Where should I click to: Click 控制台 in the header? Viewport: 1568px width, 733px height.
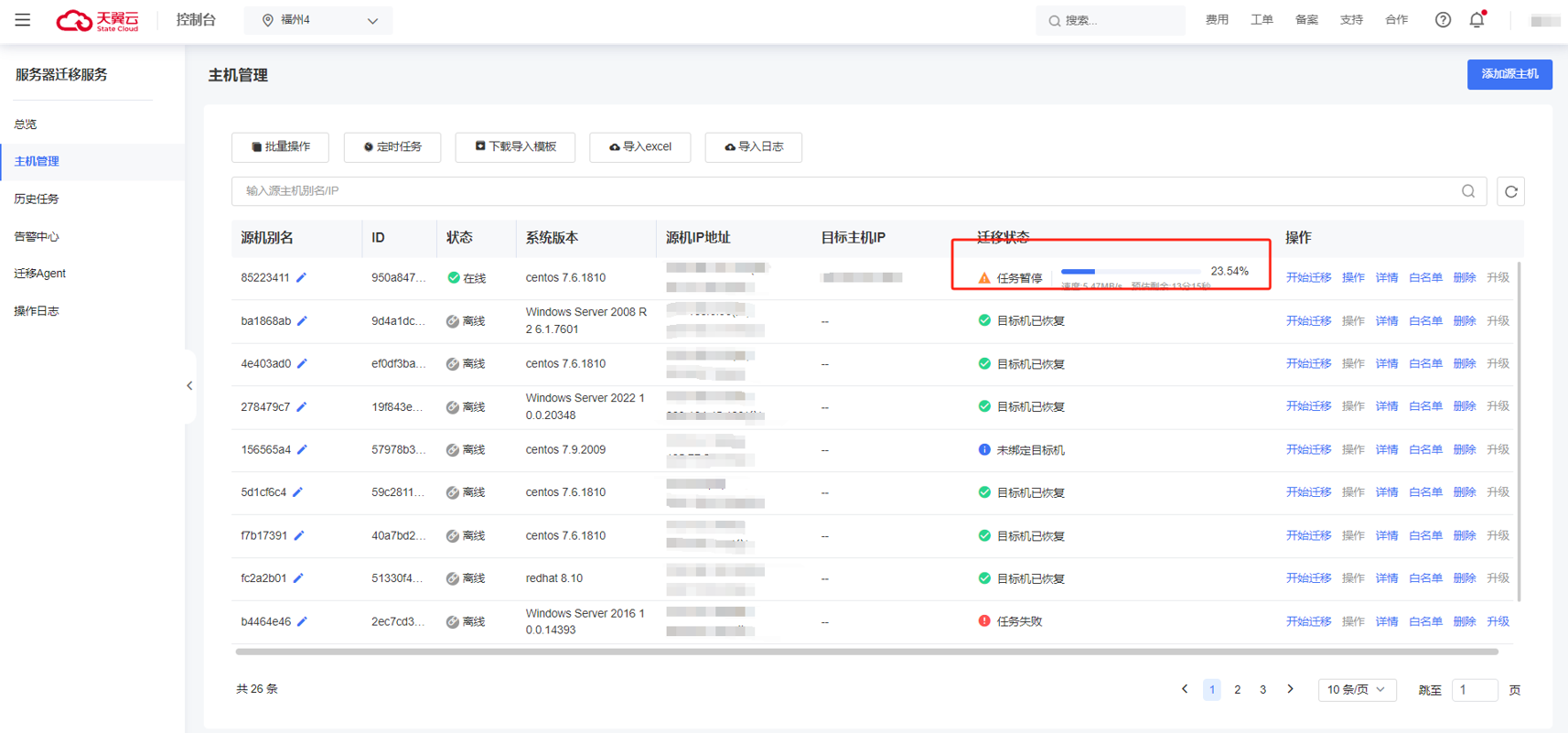[196, 20]
